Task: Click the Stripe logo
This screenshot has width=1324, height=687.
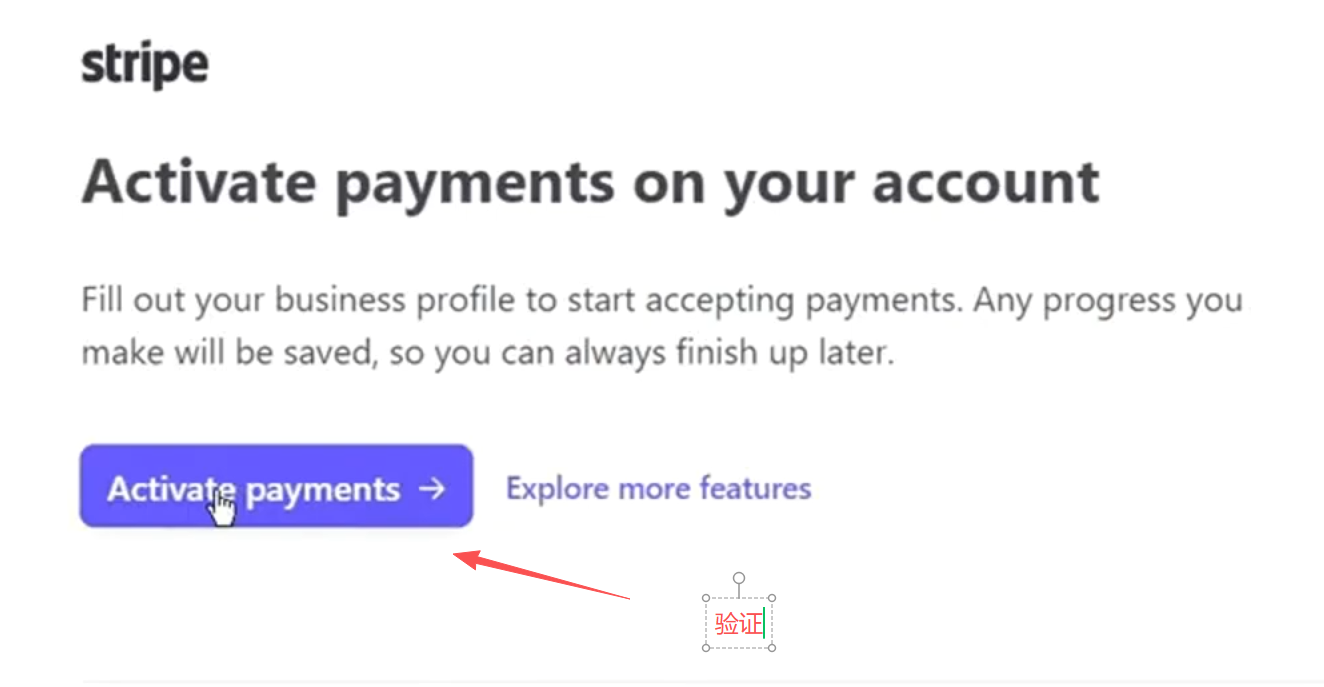Action: (x=144, y=66)
